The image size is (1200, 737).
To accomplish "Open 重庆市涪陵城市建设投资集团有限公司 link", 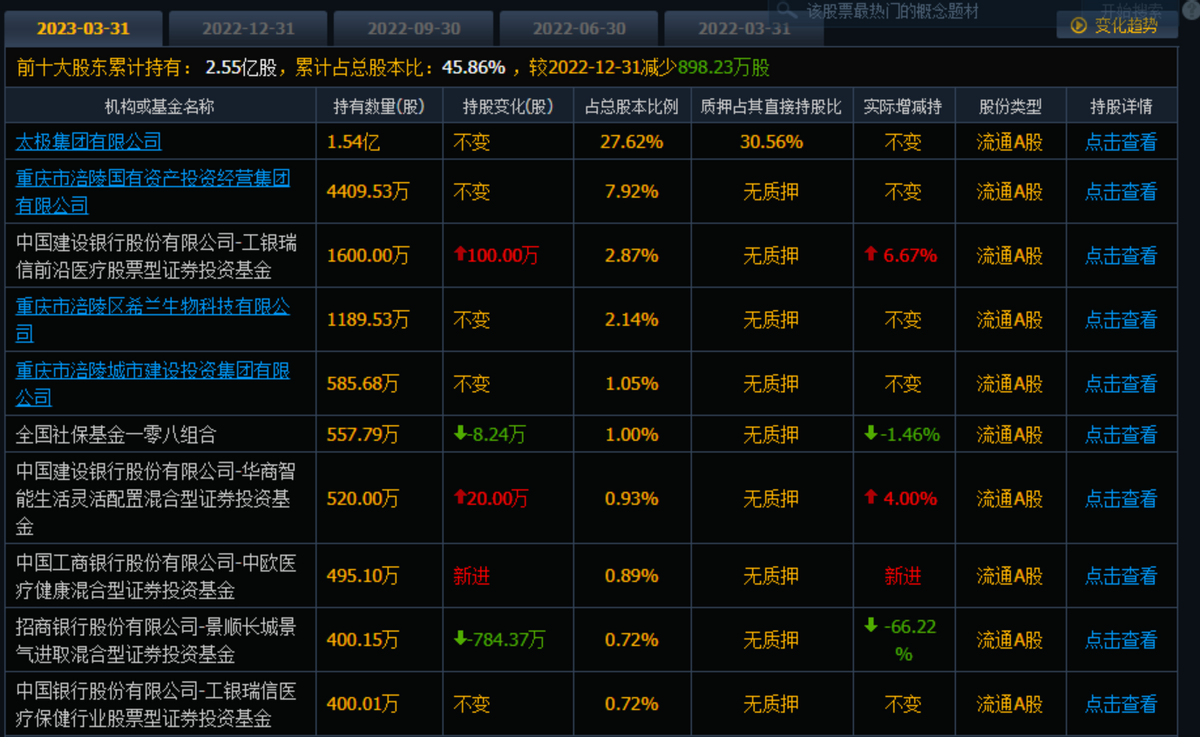I will [x=153, y=384].
